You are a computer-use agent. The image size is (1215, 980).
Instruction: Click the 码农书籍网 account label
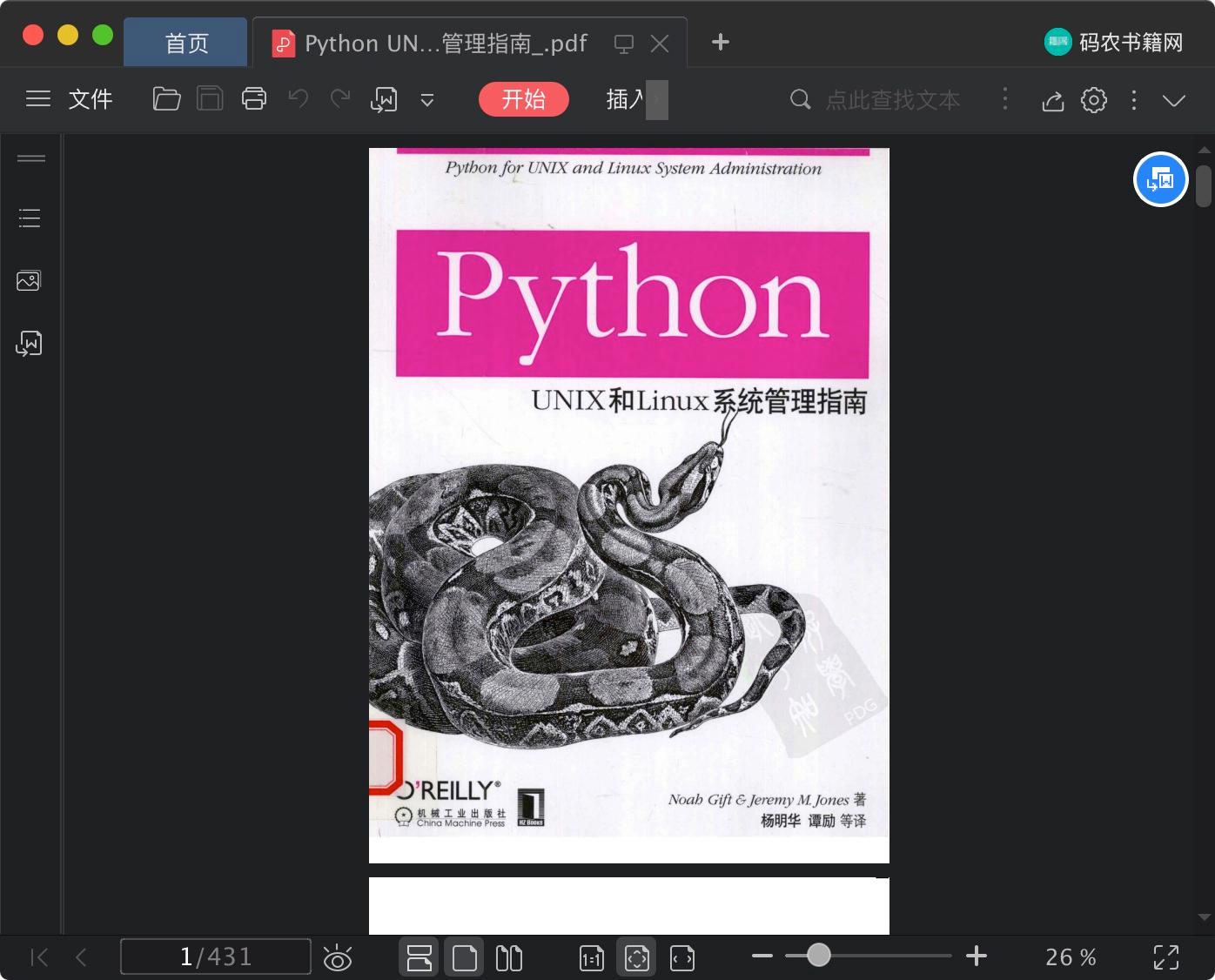click(x=1131, y=42)
